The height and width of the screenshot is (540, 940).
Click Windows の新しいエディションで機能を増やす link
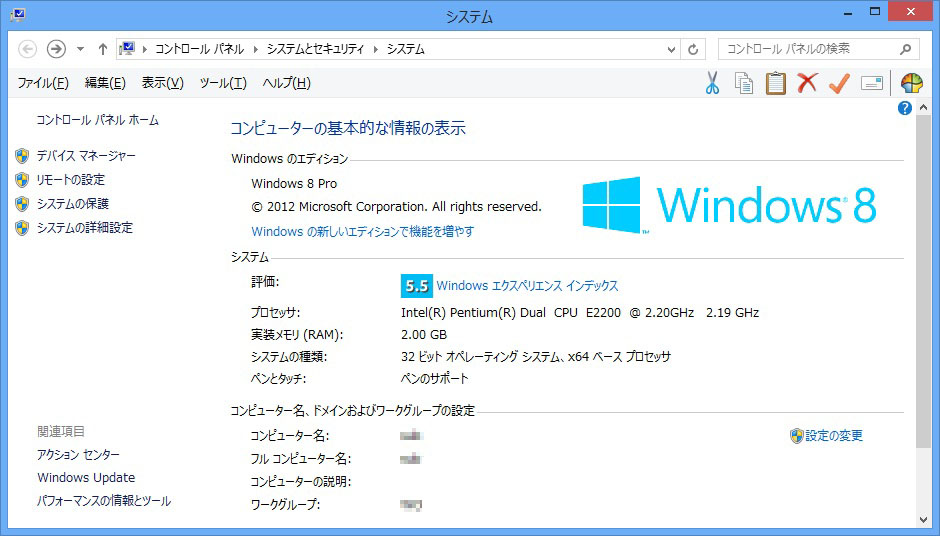[x=363, y=231]
